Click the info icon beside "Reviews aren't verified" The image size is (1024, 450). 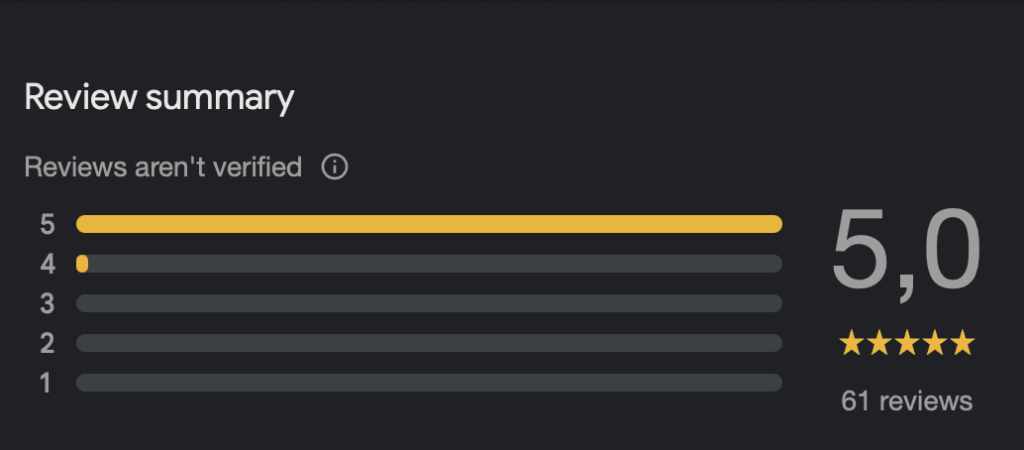click(335, 167)
